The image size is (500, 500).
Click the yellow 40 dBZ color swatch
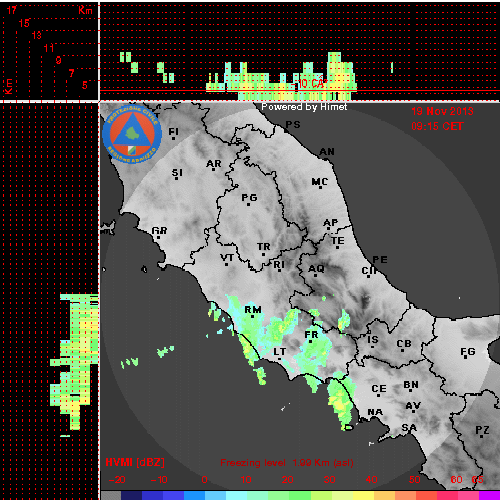pyautogui.click(x=363, y=495)
